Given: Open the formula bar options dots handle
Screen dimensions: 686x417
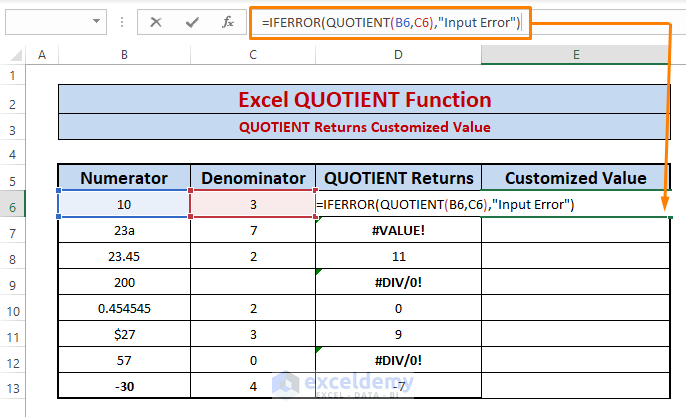Looking at the screenshot, I should (122, 22).
